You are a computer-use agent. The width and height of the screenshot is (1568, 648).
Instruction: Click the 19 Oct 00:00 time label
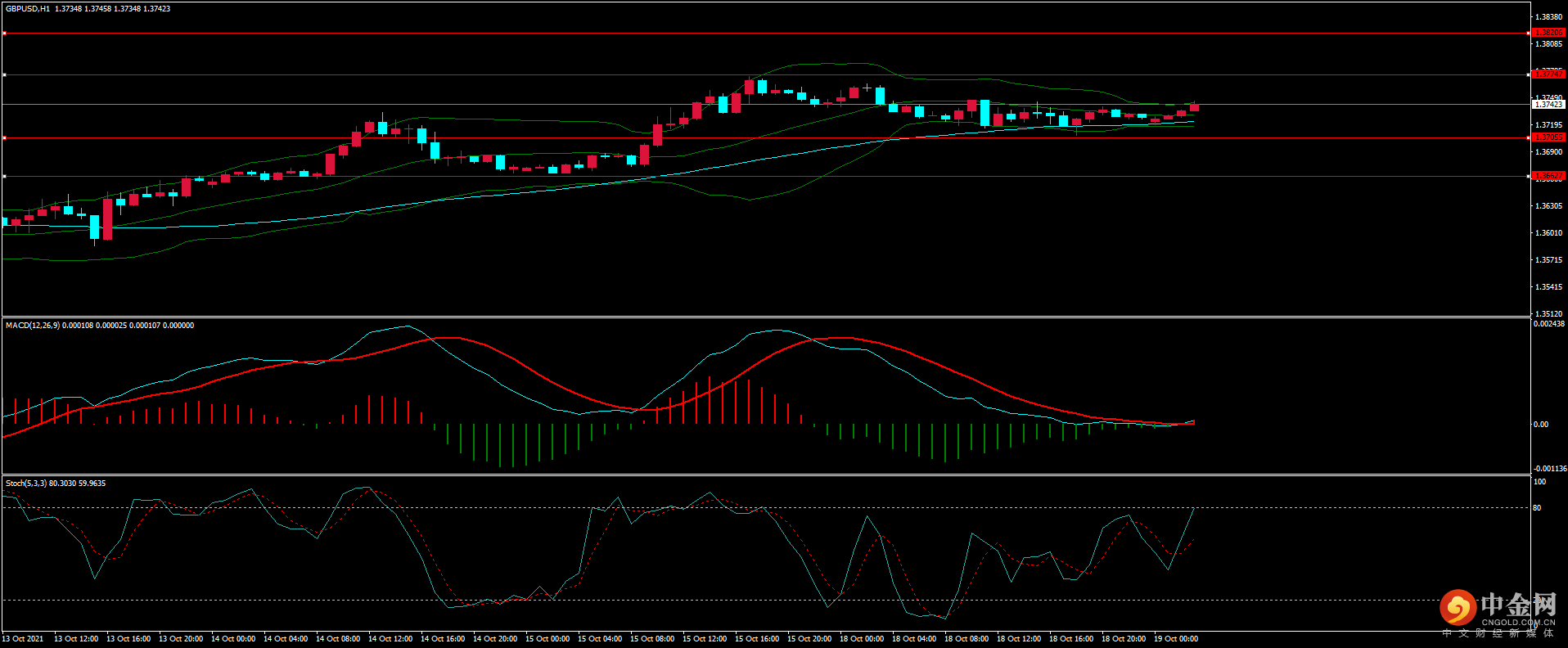(x=1175, y=639)
